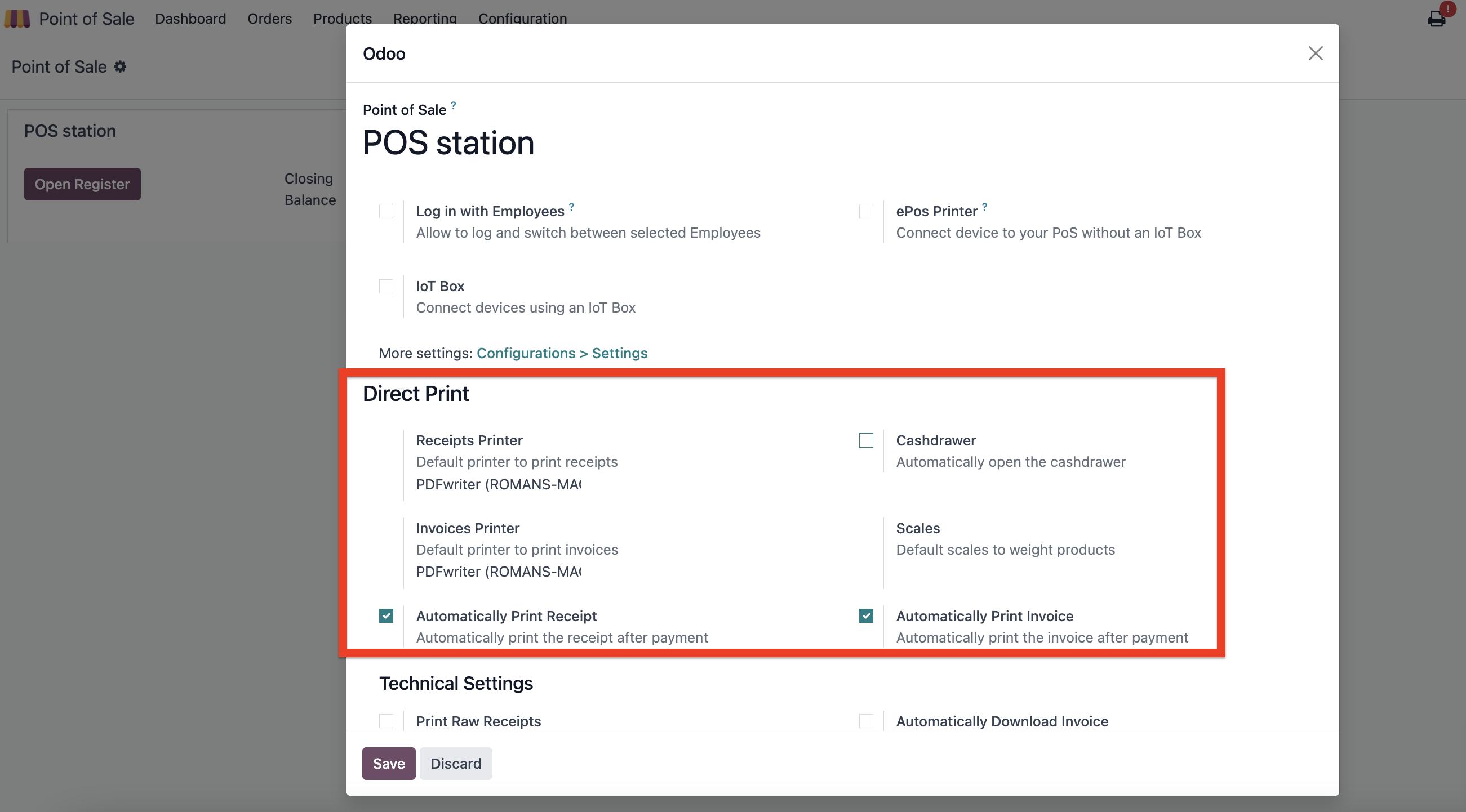Click the Technical Settings heading

(456, 683)
